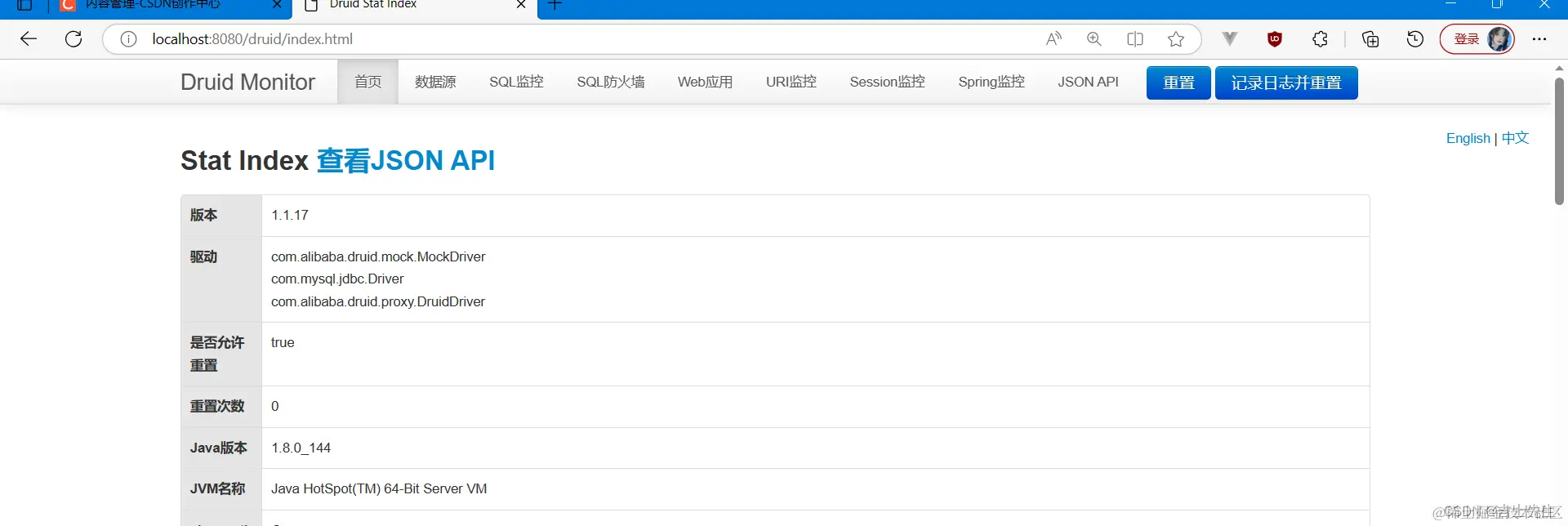1568x526 pixels.
Task: Open the Web应用 nav item
Action: tap(705, 82)
